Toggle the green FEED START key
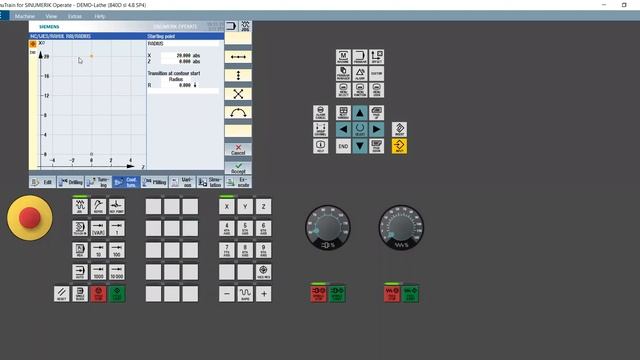This screenshot has width=640, height=360. pyautogui.click(x=410, y=294)
